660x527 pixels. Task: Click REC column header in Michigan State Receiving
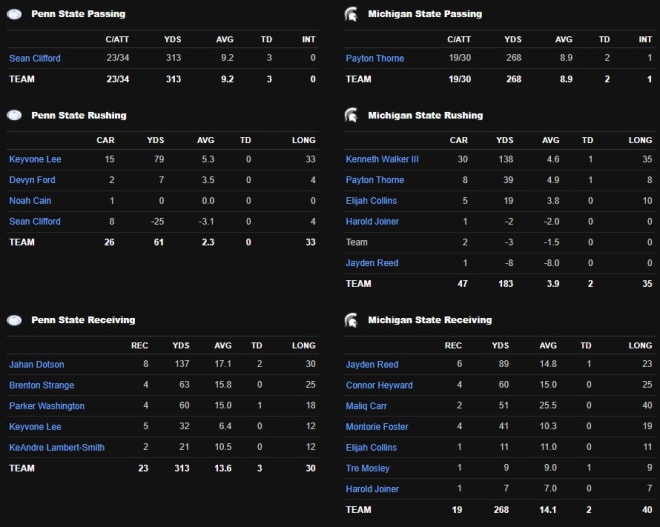point(453,346)
